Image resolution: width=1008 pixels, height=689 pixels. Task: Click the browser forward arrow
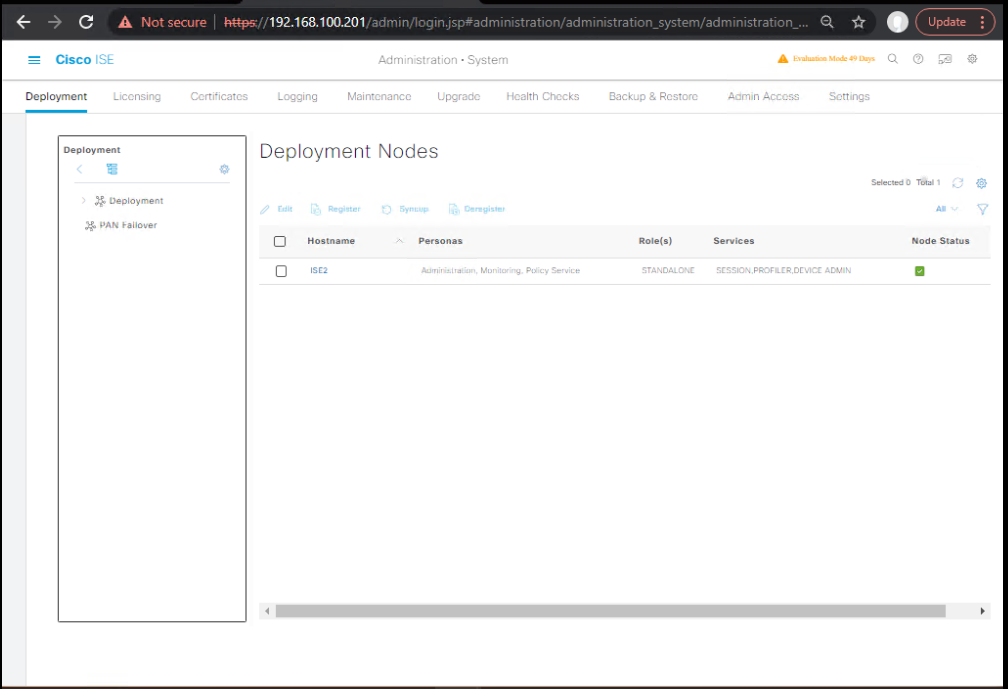tap(55, 22)
